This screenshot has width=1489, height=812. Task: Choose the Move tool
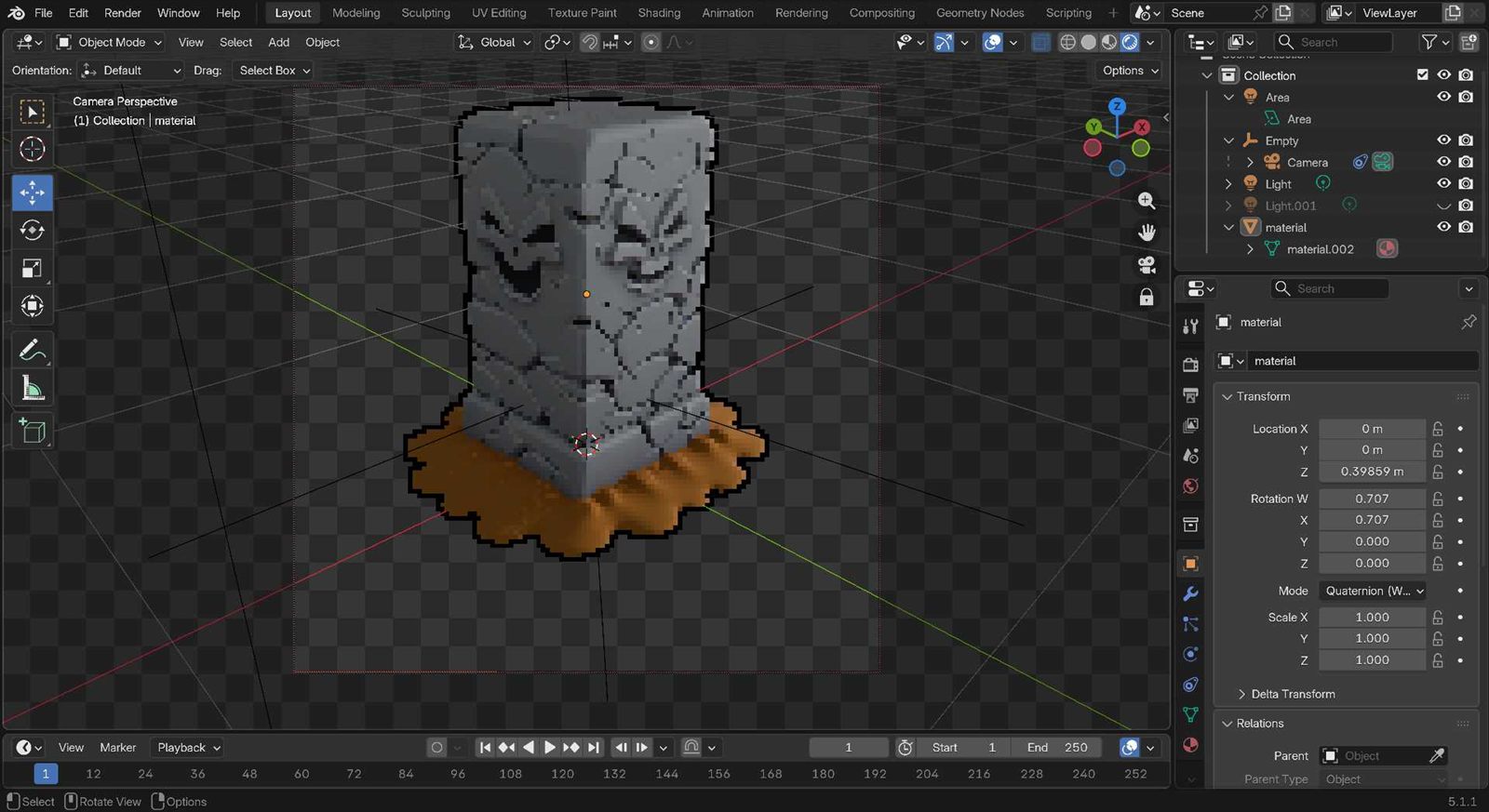33,193
